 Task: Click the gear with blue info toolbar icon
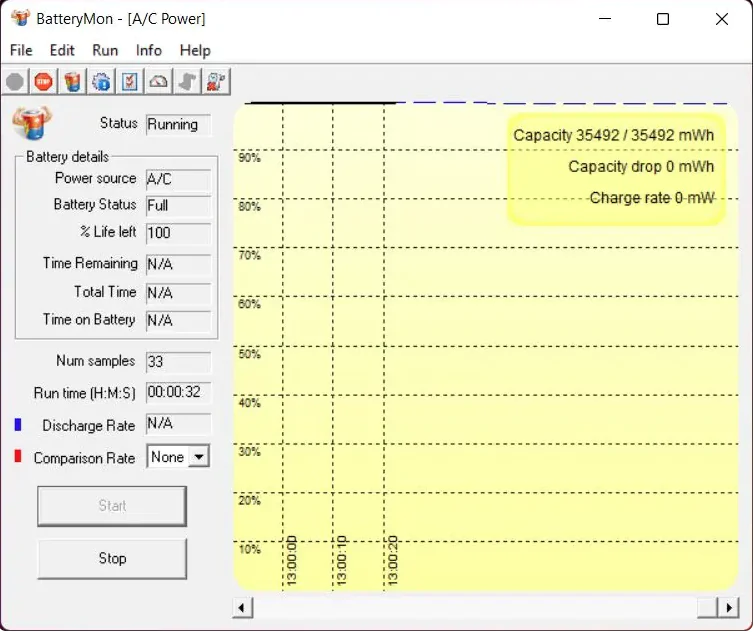click(x=101, y=82)
